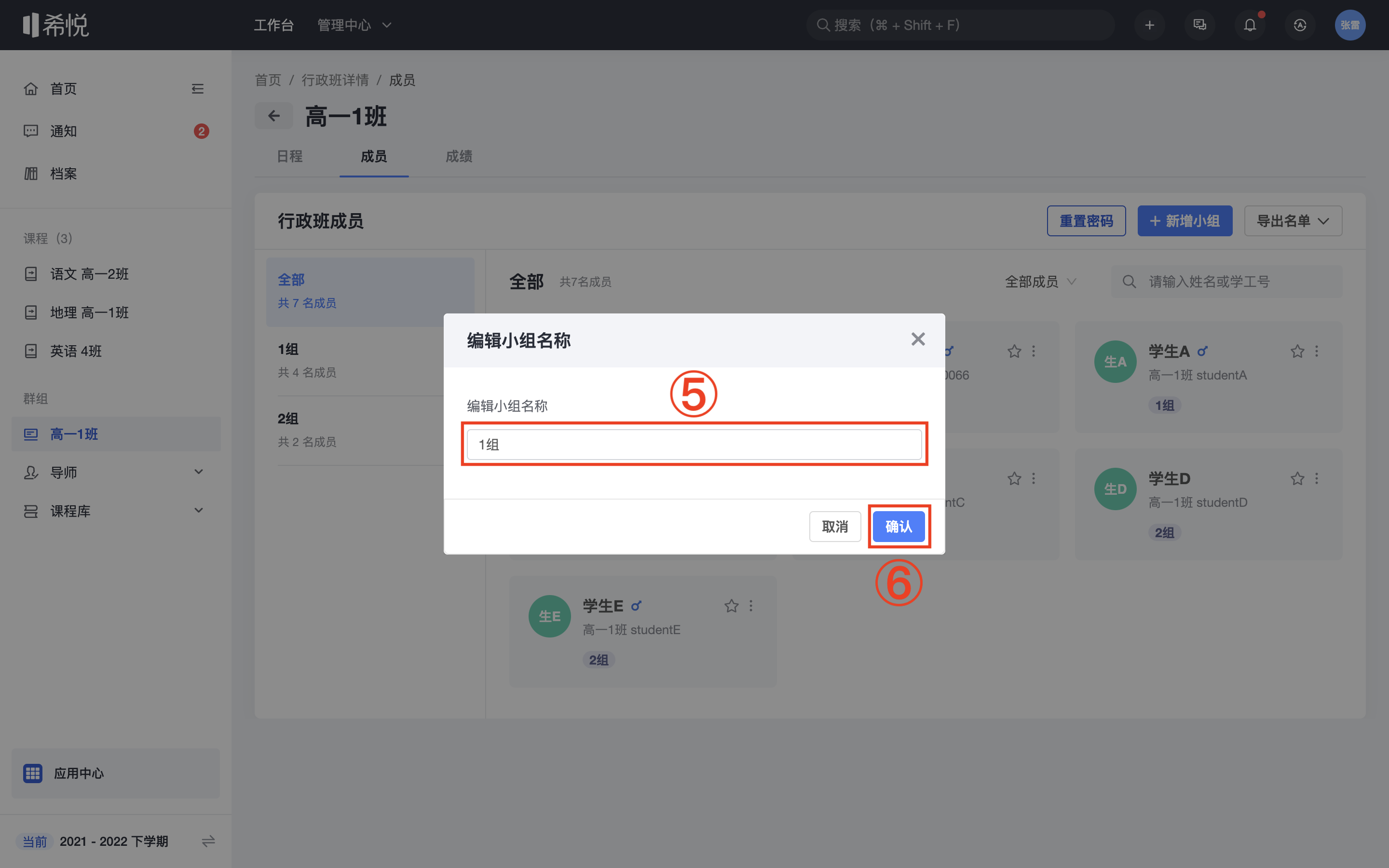Switch to the 成绩 tab
This screenshot has width=1389, height=868.
point(459,156)
